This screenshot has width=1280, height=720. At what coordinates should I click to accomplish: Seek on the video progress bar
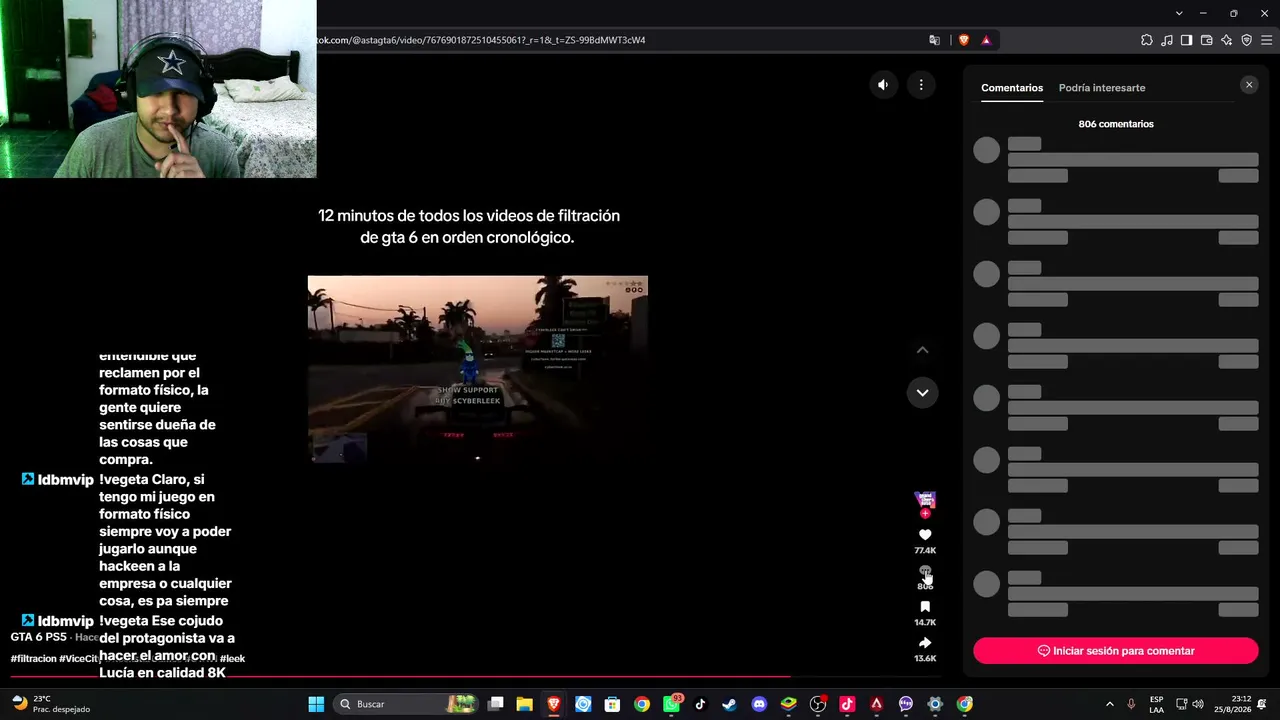click(475, 677)
